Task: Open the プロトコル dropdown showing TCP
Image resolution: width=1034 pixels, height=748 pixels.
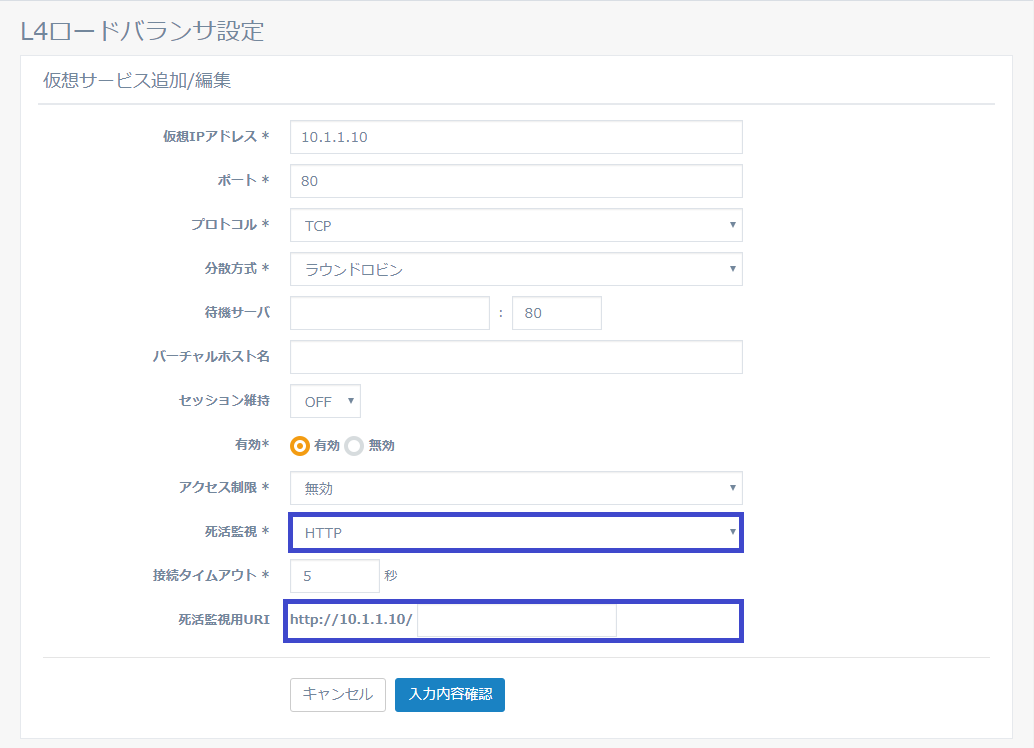Action: 515,225
